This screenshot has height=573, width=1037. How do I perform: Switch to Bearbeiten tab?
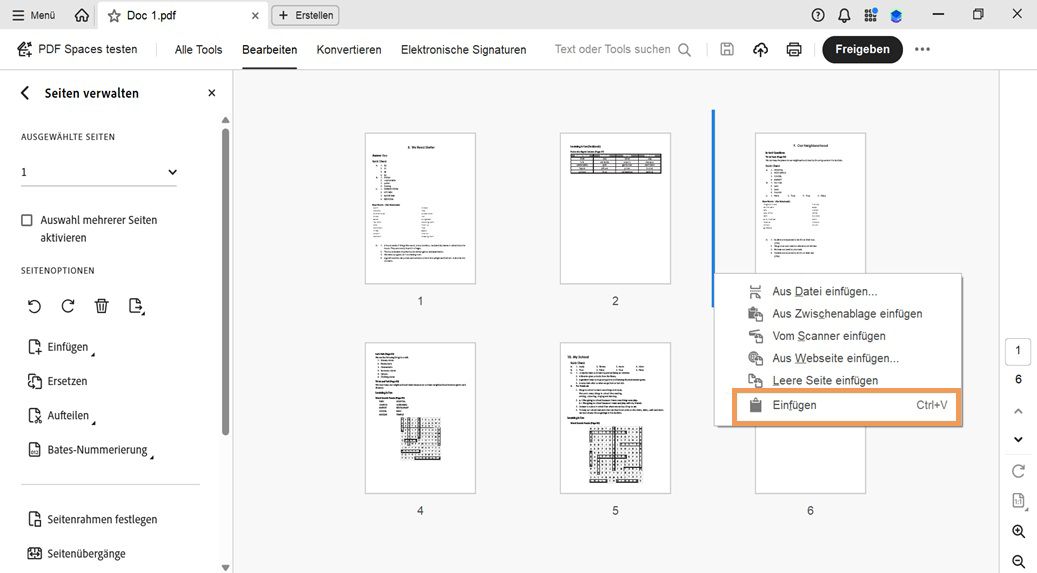[x=269, y=50]
